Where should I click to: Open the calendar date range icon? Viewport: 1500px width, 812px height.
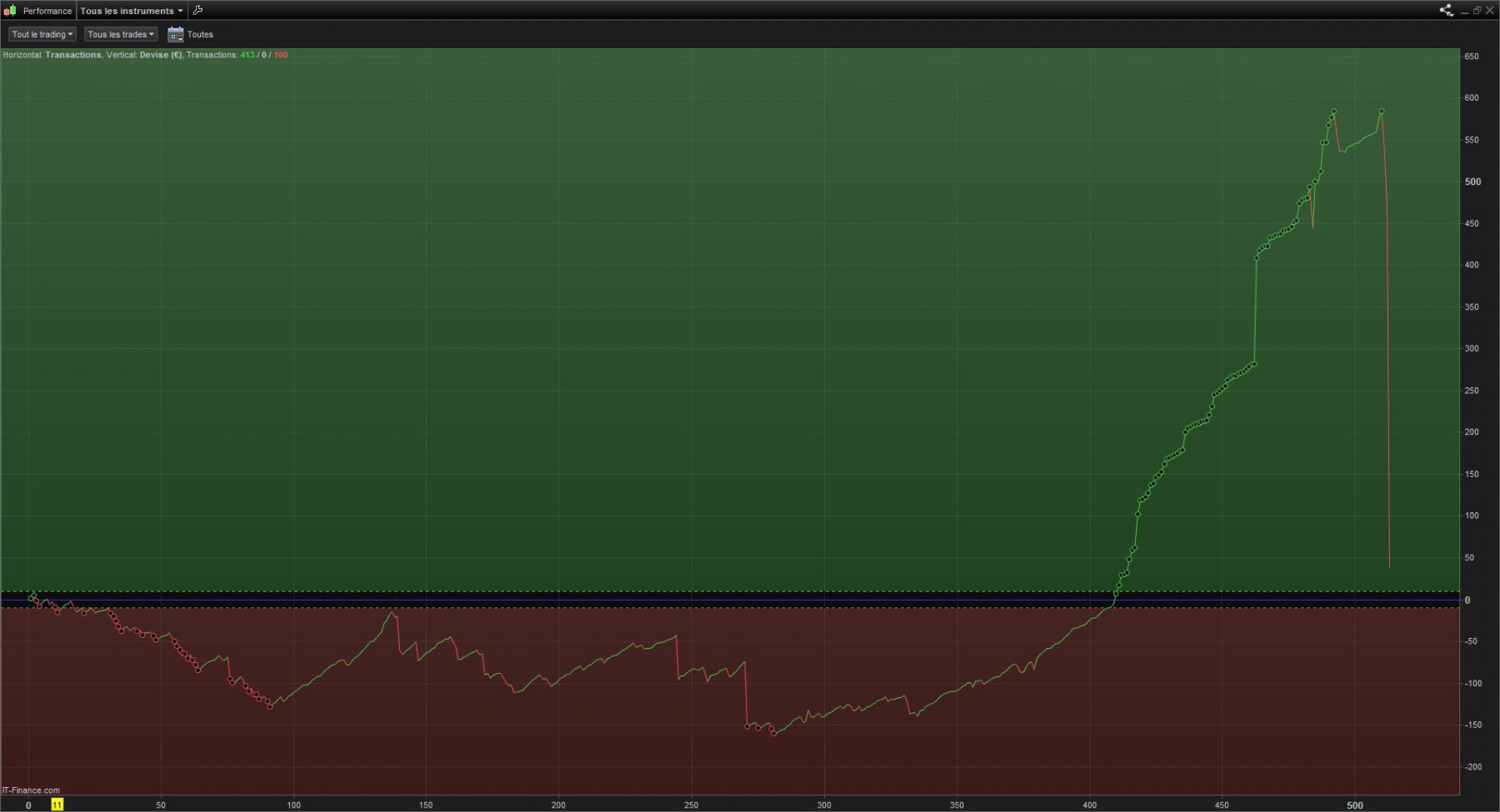(175, 34)
